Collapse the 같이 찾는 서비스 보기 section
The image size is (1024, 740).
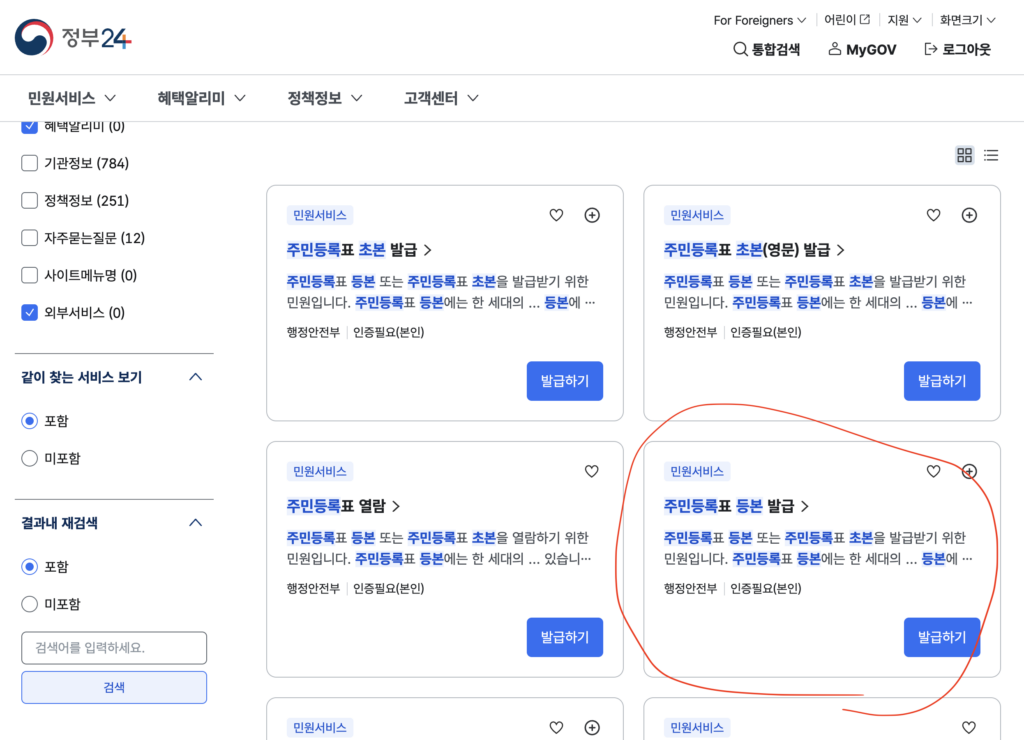196,377
